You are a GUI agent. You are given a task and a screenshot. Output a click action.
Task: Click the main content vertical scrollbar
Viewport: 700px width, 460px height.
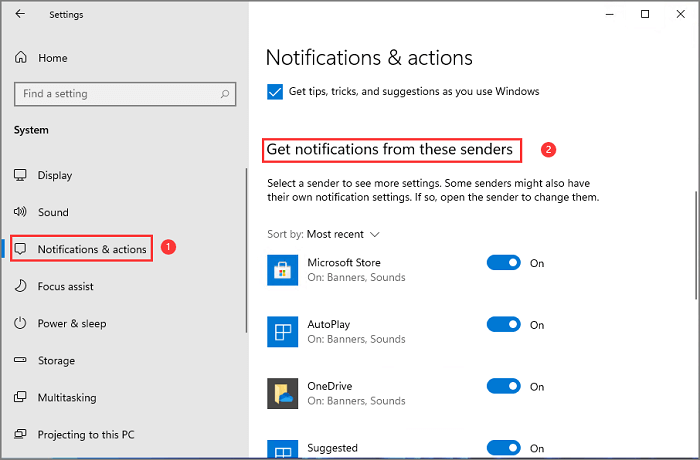point(695,245)
